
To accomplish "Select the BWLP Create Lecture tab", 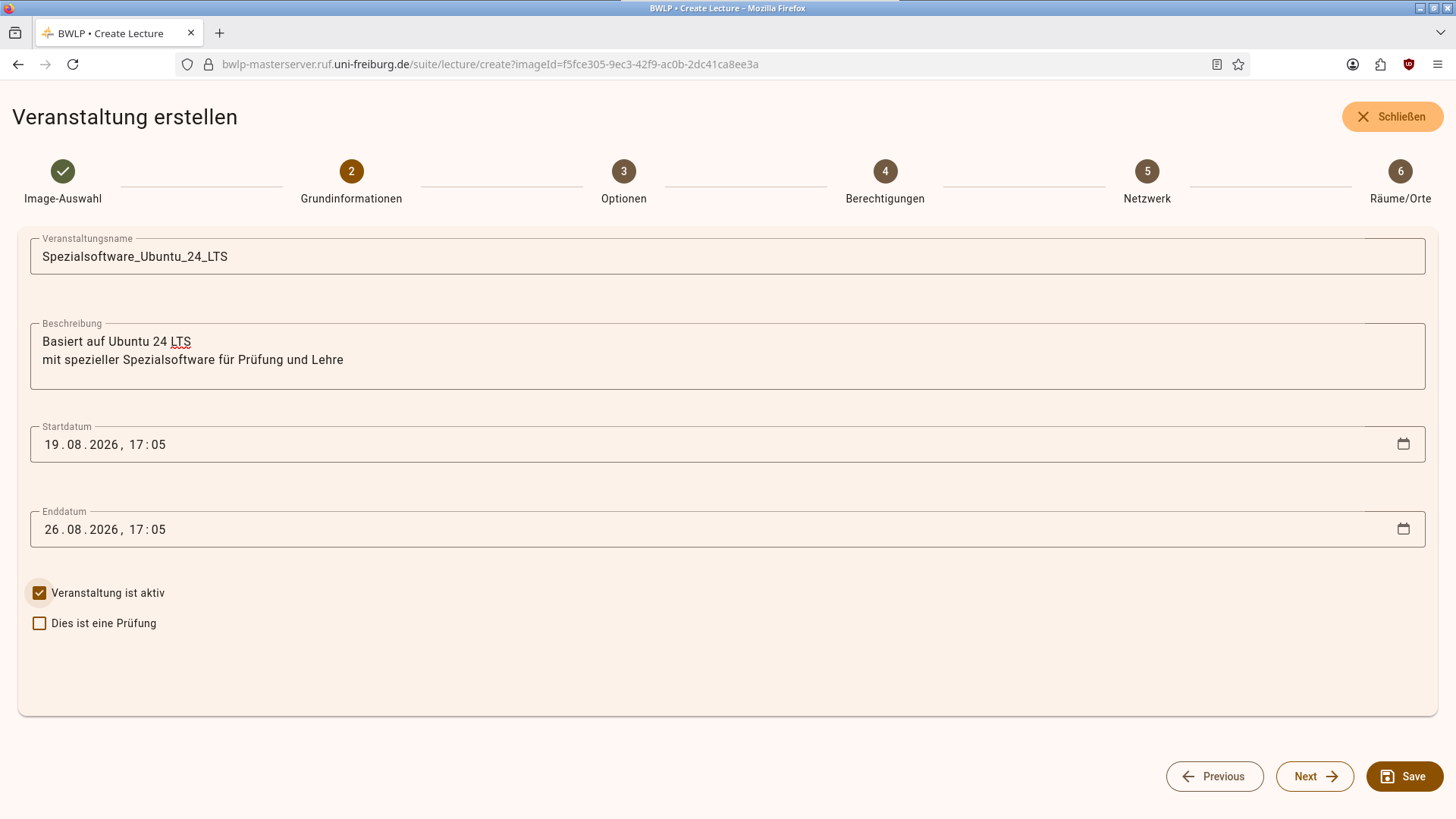I will click(x=119, y=33).
